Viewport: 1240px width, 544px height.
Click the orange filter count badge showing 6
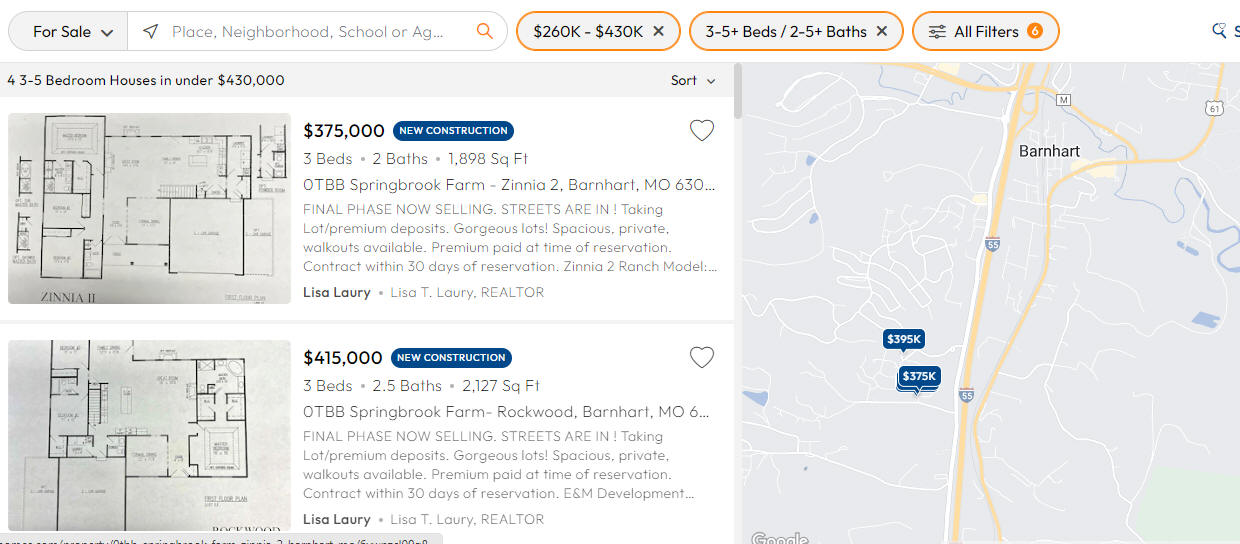(x=1034, y=31)
